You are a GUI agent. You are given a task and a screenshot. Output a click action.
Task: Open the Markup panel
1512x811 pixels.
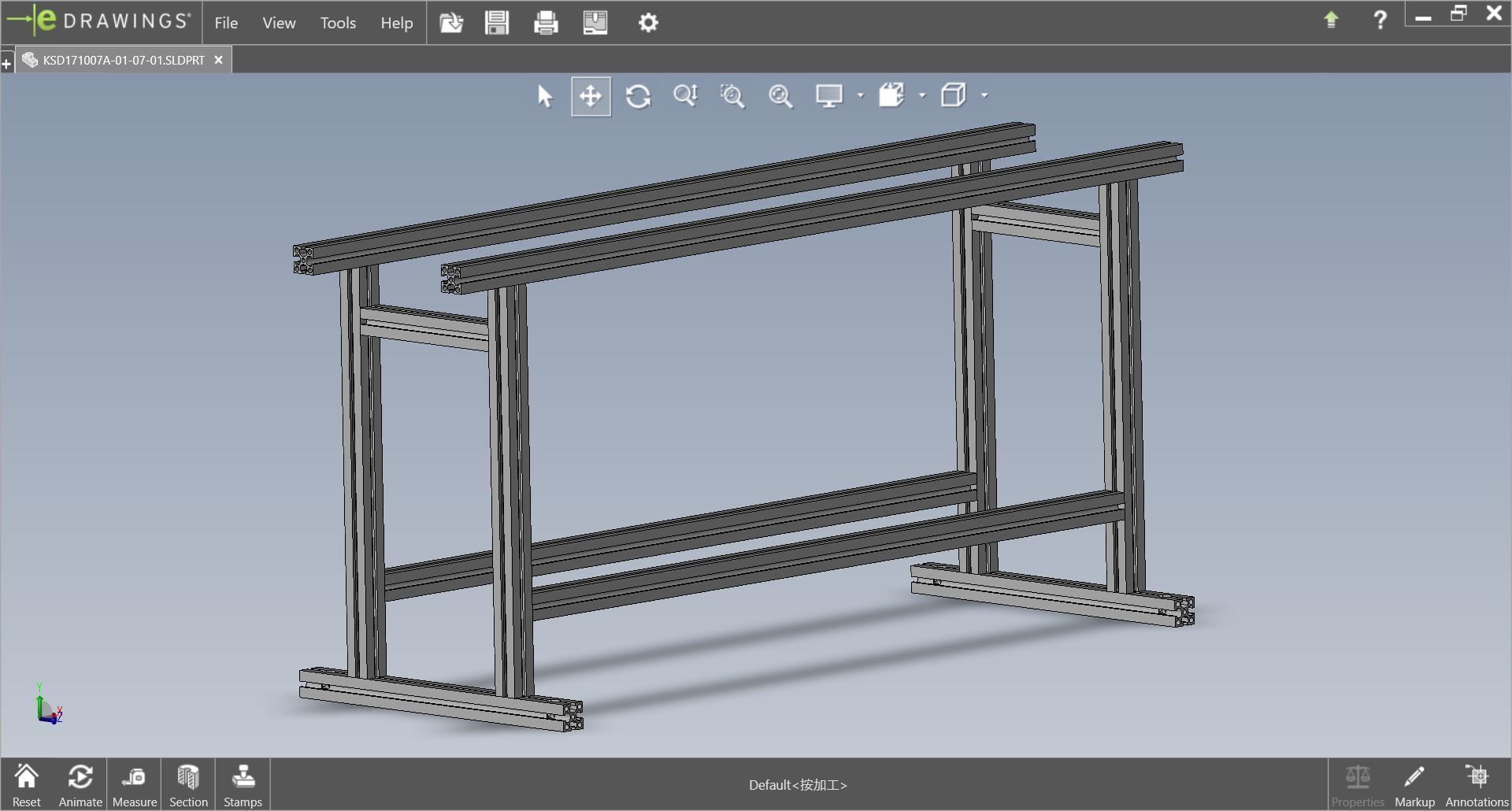click(1414, 785)
